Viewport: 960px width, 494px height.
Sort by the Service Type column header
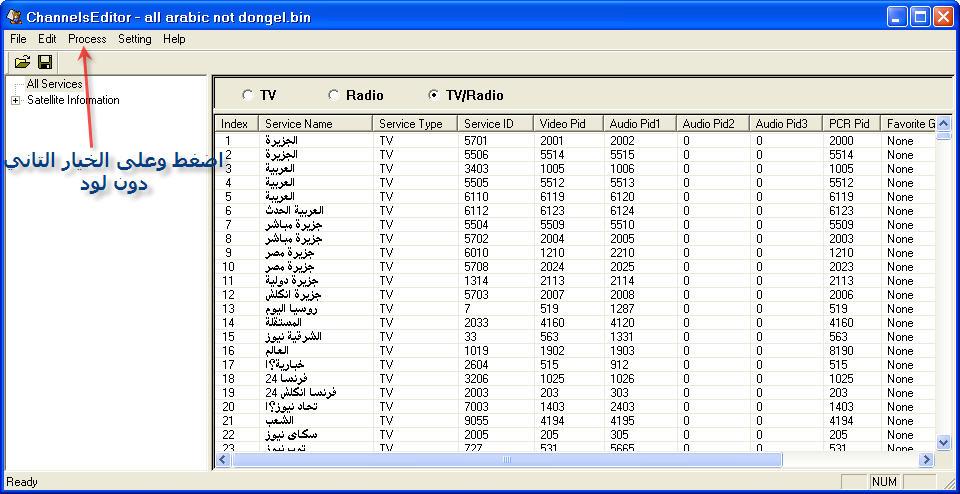(414, 124)
